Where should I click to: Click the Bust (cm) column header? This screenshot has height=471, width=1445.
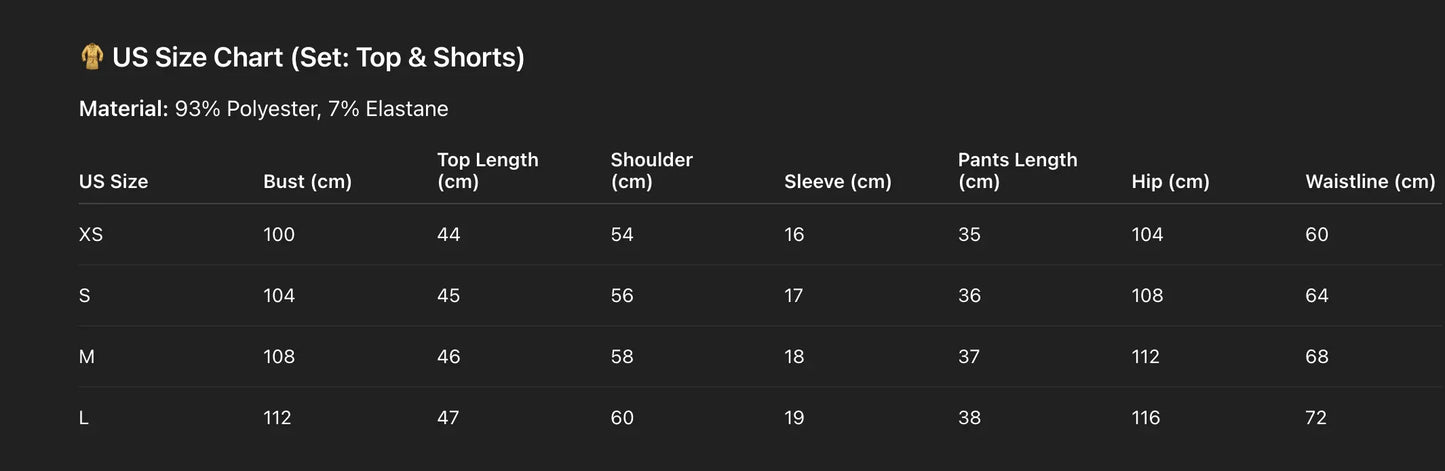click(307, 182)
